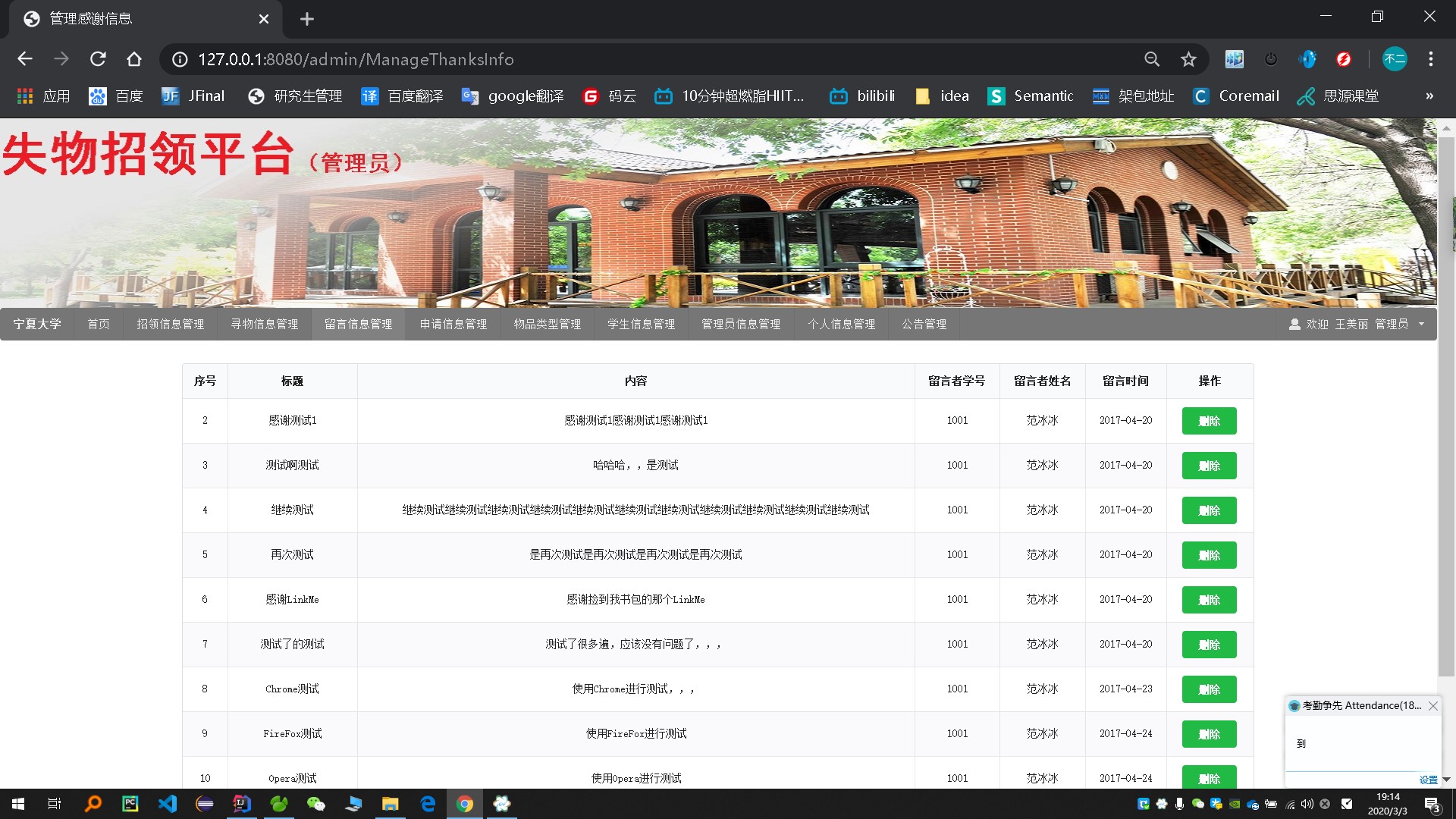Open Visual Studio Code from the taskbar

pyautogui.click(x=168, y=804)
